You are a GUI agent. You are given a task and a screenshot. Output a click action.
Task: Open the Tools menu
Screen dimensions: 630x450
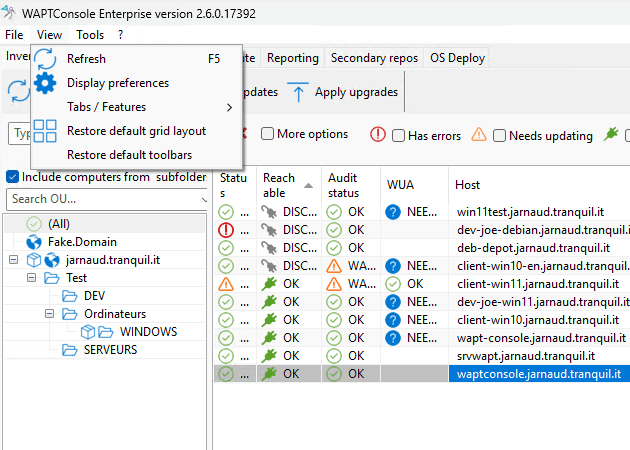[90, 35]
